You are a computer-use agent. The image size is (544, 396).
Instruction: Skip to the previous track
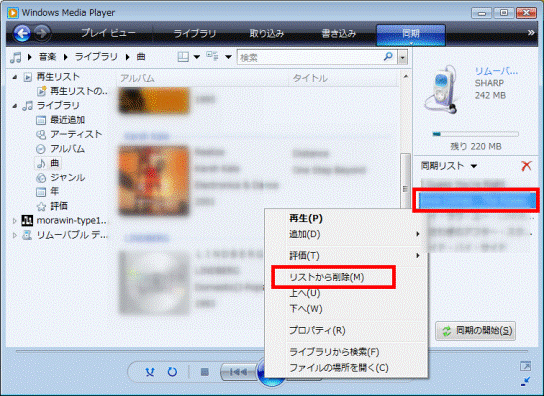coord(238,372)
